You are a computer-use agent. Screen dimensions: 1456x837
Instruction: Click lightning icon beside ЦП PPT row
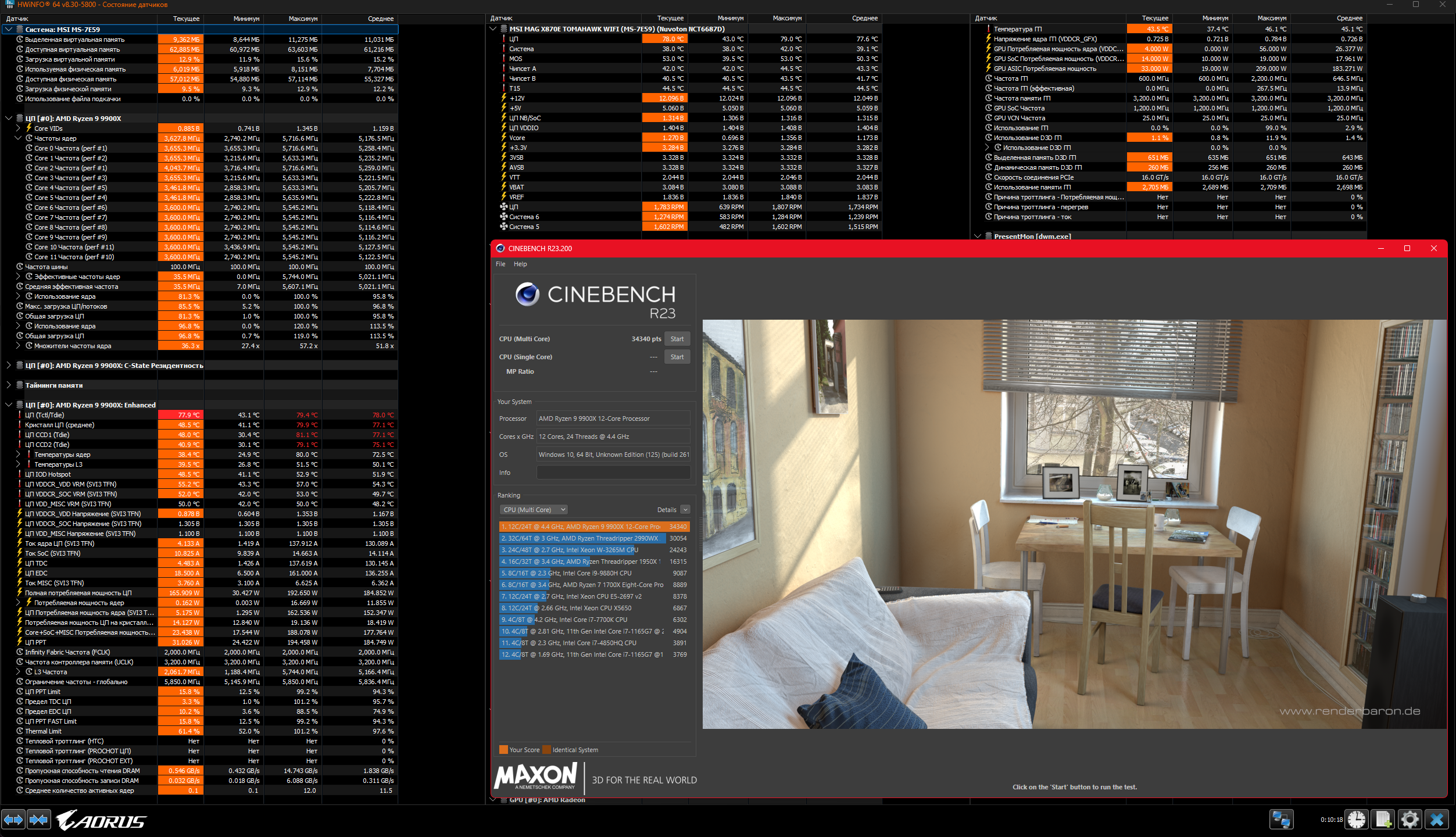(20, 642)
